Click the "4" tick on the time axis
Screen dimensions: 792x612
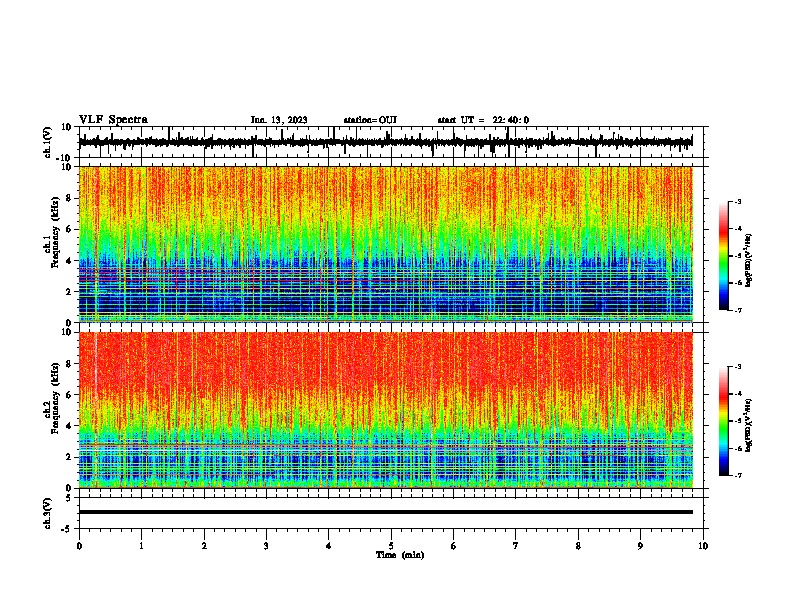329,546
